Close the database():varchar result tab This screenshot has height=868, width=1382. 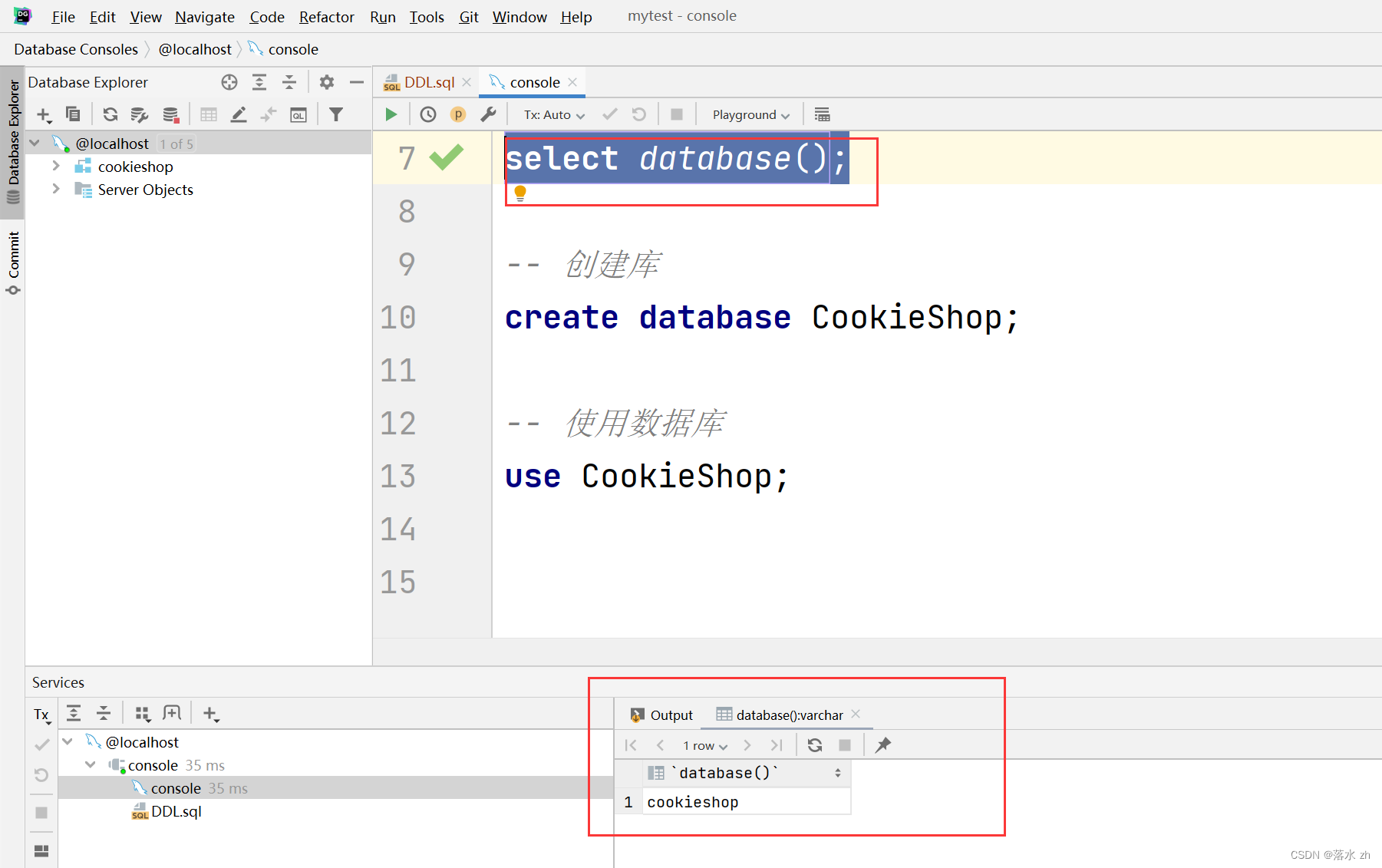856,714
